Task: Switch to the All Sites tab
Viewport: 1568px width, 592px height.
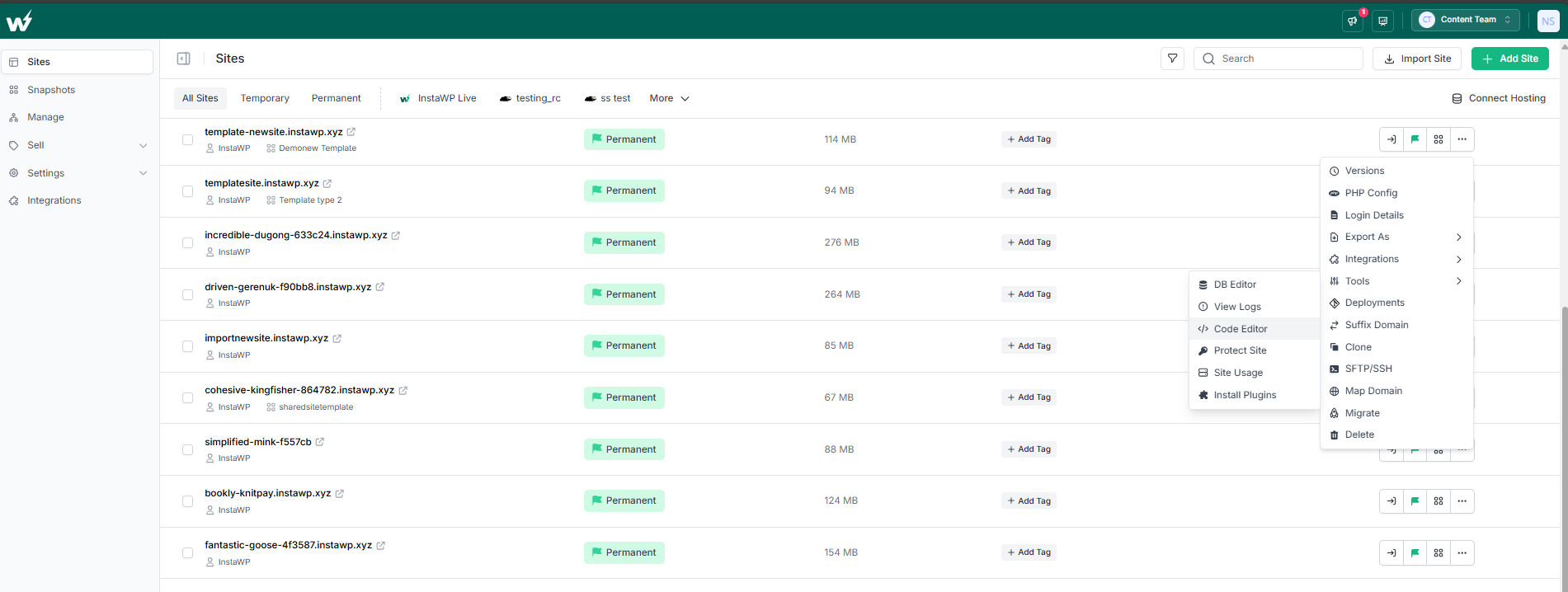Action: [x=200, y=98]
